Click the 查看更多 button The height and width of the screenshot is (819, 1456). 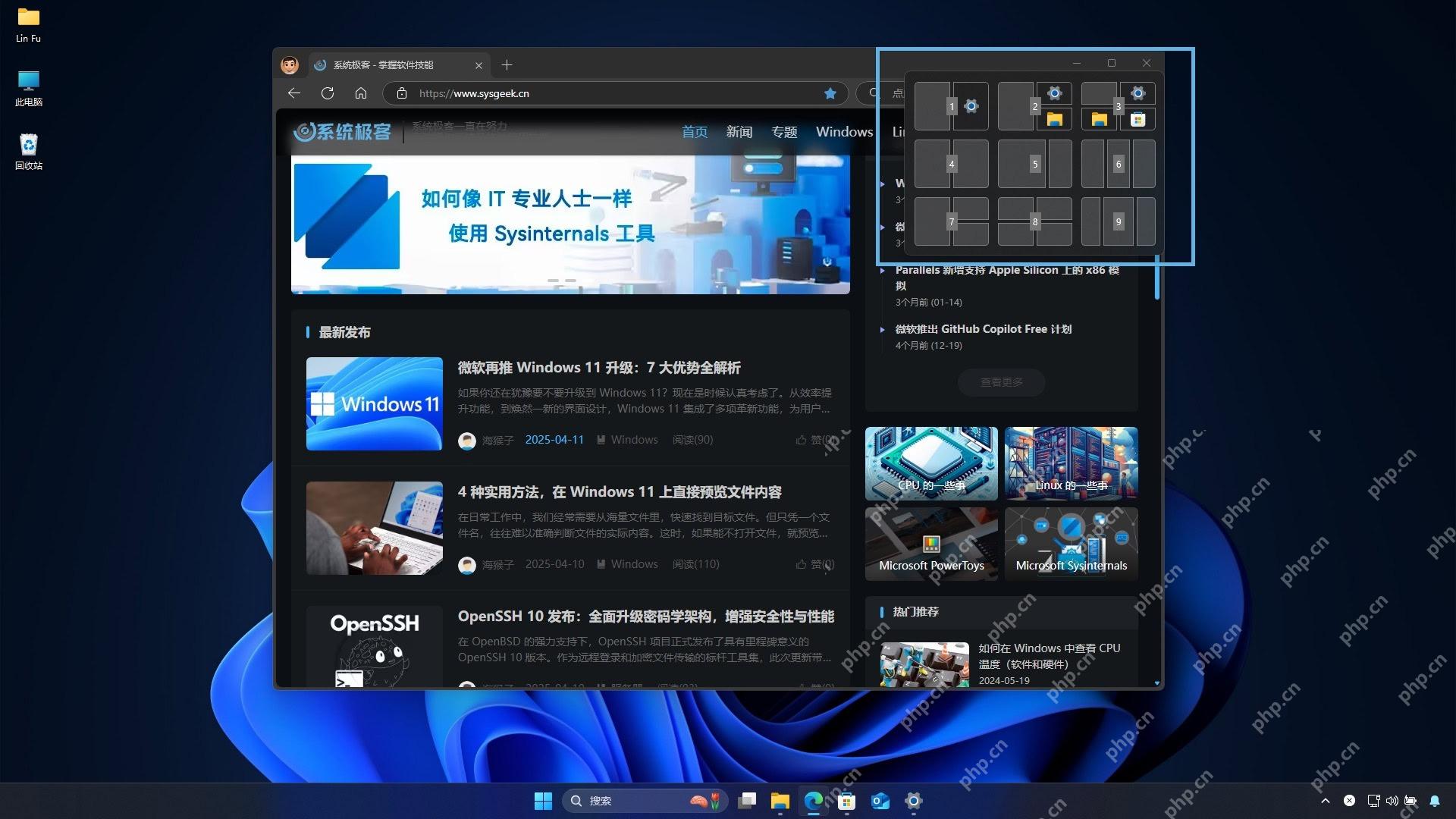[x=1002, y=382]
